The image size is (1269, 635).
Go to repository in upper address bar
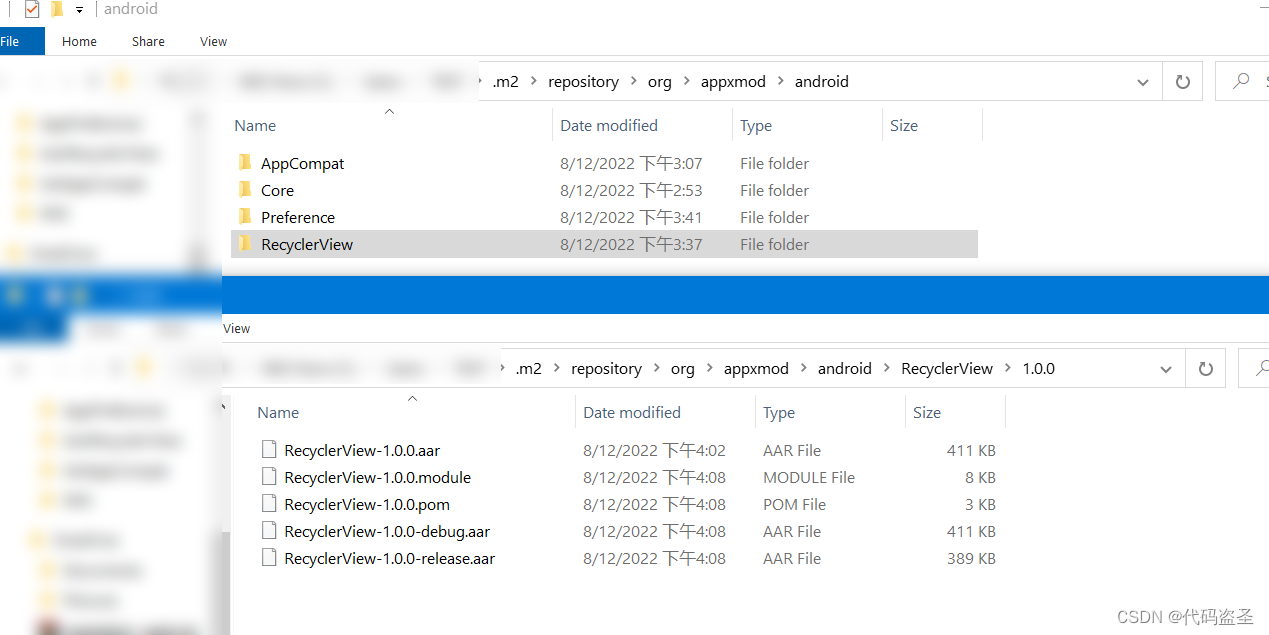[583, 82]
